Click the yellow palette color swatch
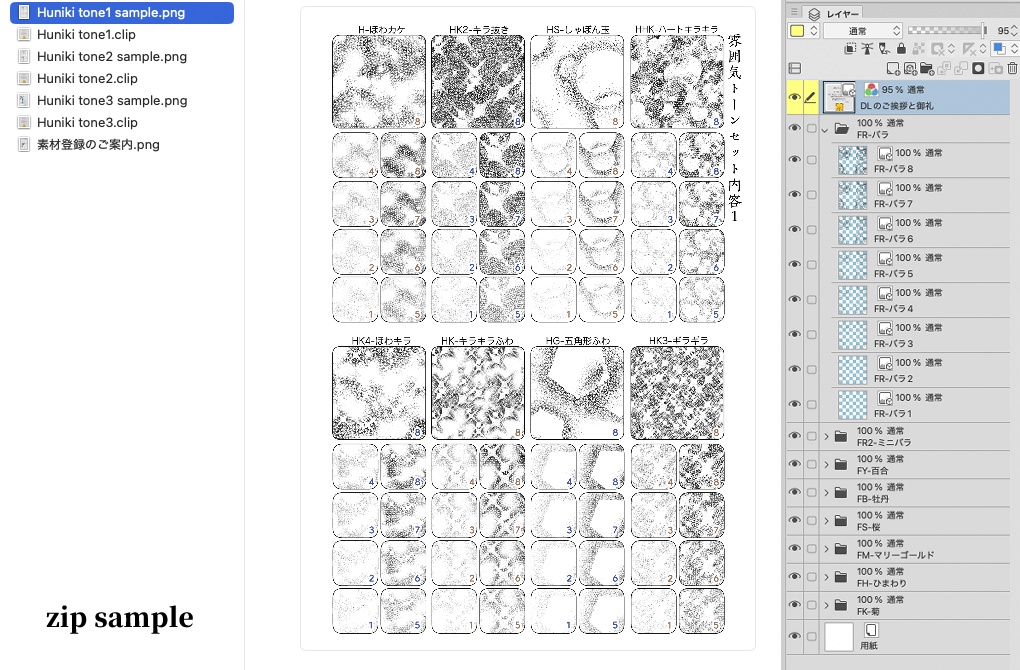This screenshot has width=1020, height=670. (x=797, y=31)
